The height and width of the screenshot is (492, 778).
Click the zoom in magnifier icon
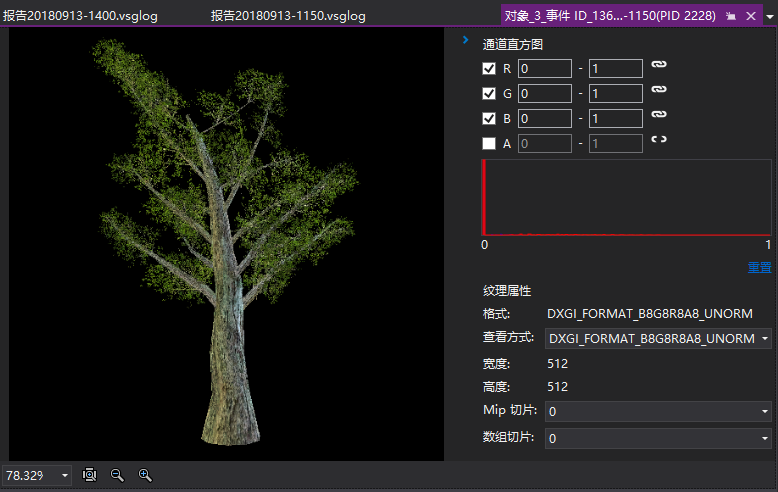pos(145,475)
